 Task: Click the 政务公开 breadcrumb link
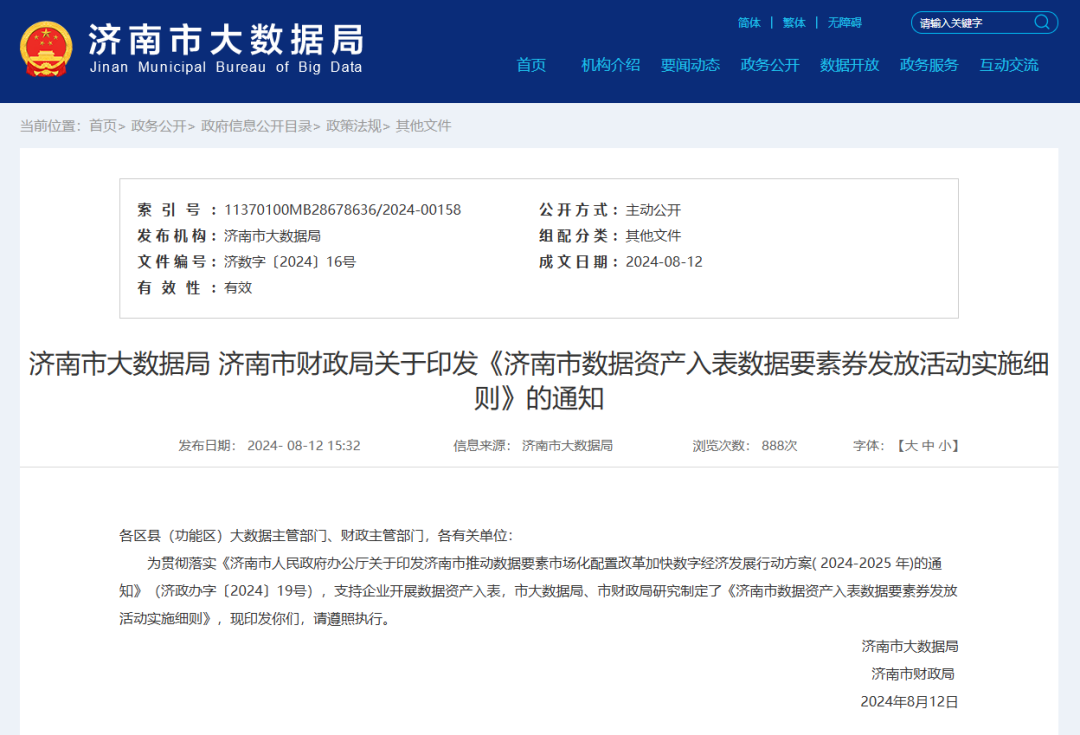(x=152, y=126)
